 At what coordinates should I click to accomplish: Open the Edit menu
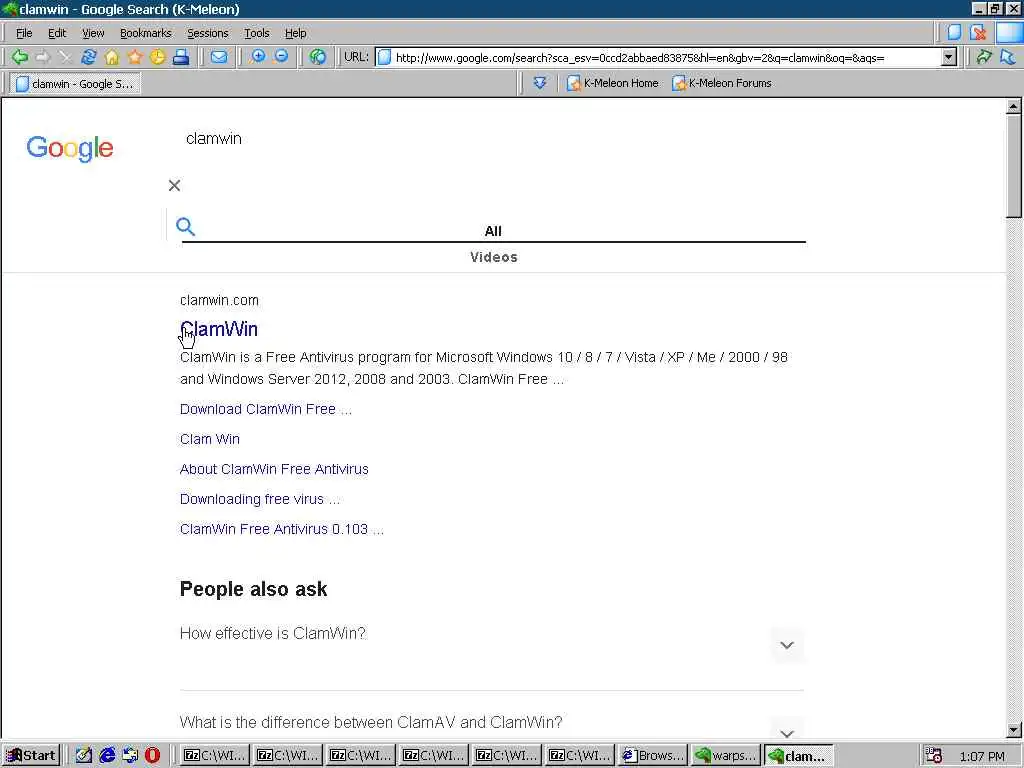pyautogui.click(x=57, y=33)
